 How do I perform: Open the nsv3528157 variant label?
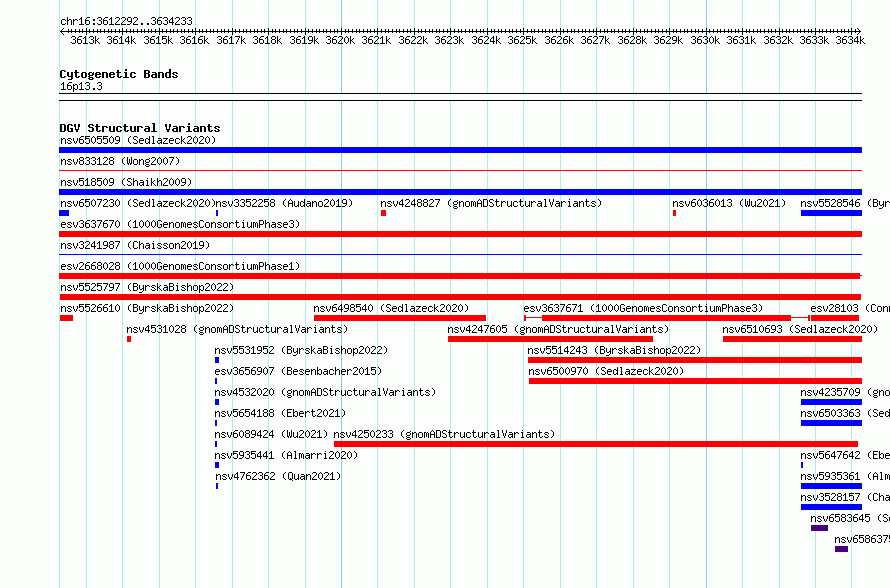[x=845, y=497]
